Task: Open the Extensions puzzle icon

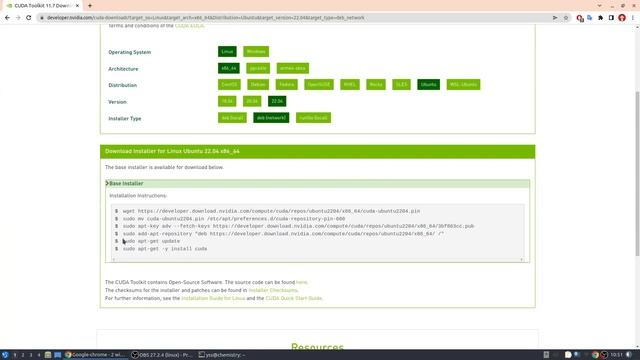Action: [x=600, y=18]
